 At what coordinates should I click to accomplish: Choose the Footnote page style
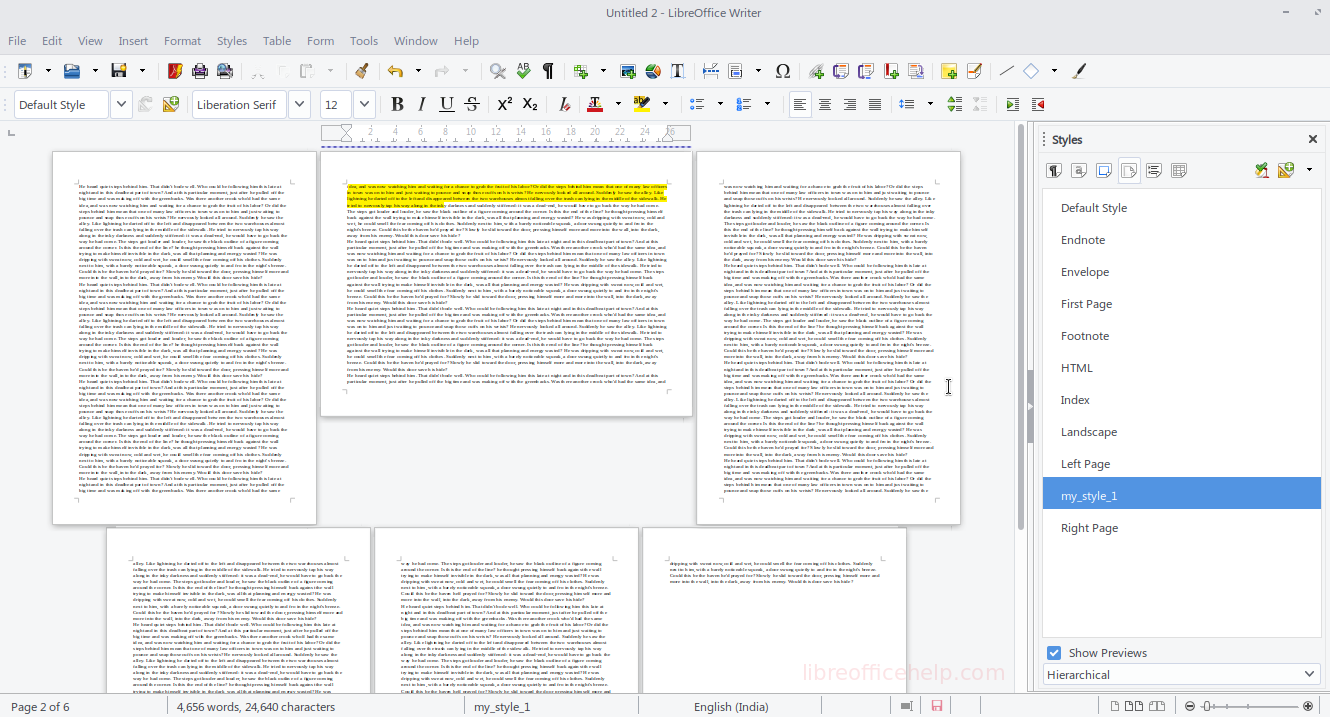[1181, 336]
